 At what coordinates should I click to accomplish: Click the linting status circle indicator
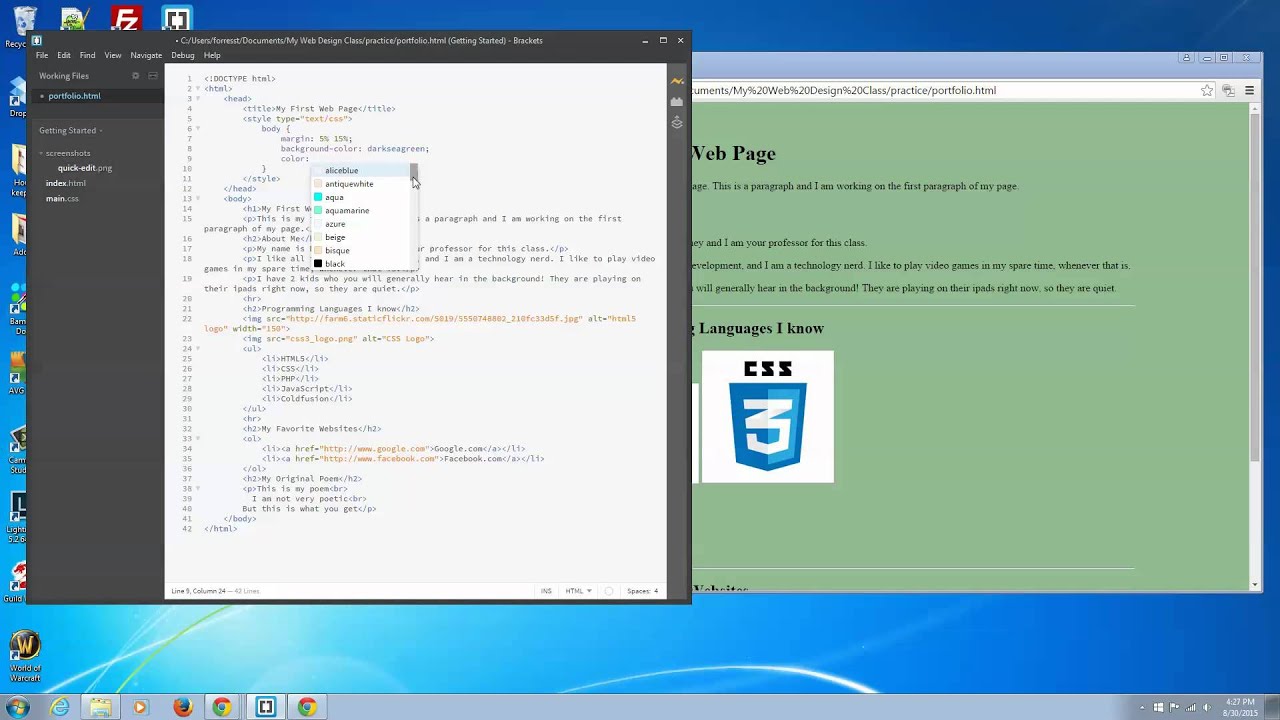pyautogui.click(x=608, y=591)
